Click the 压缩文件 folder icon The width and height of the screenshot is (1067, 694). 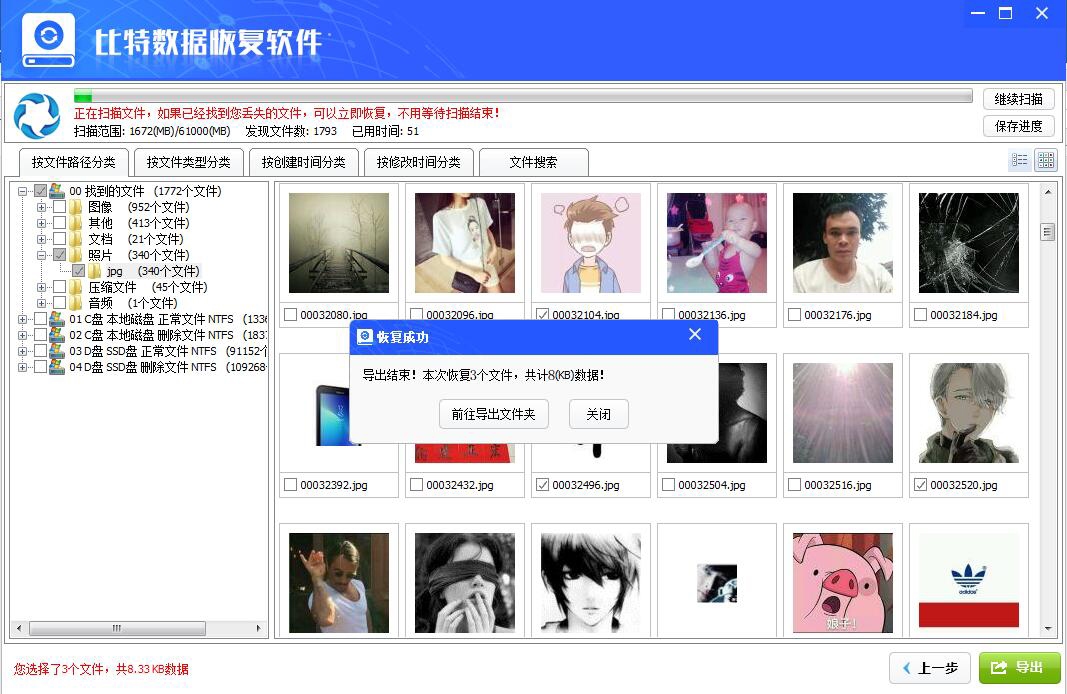coord(76,287)
